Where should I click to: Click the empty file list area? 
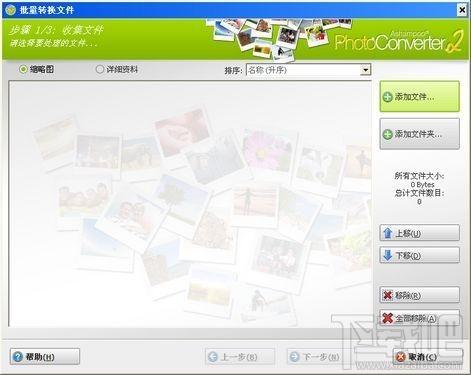190,204
